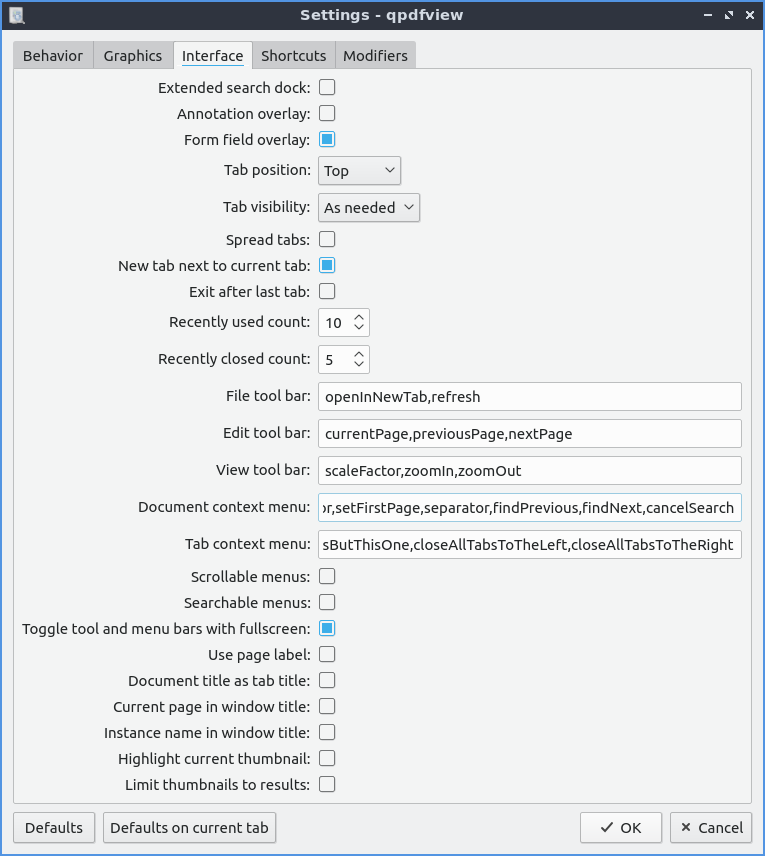Disable New tab next to current tab

pyautogui.click(x=327, y=266)
